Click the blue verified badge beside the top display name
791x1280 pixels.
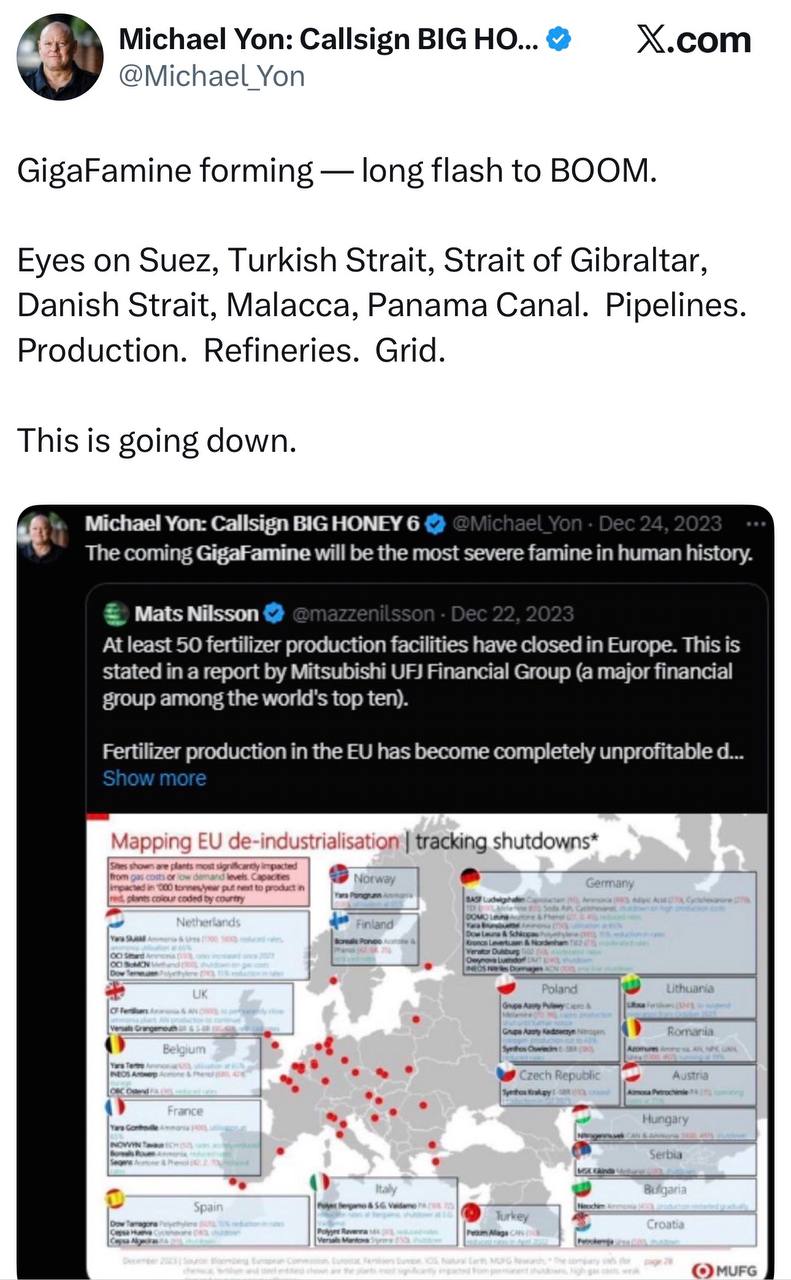563,40
